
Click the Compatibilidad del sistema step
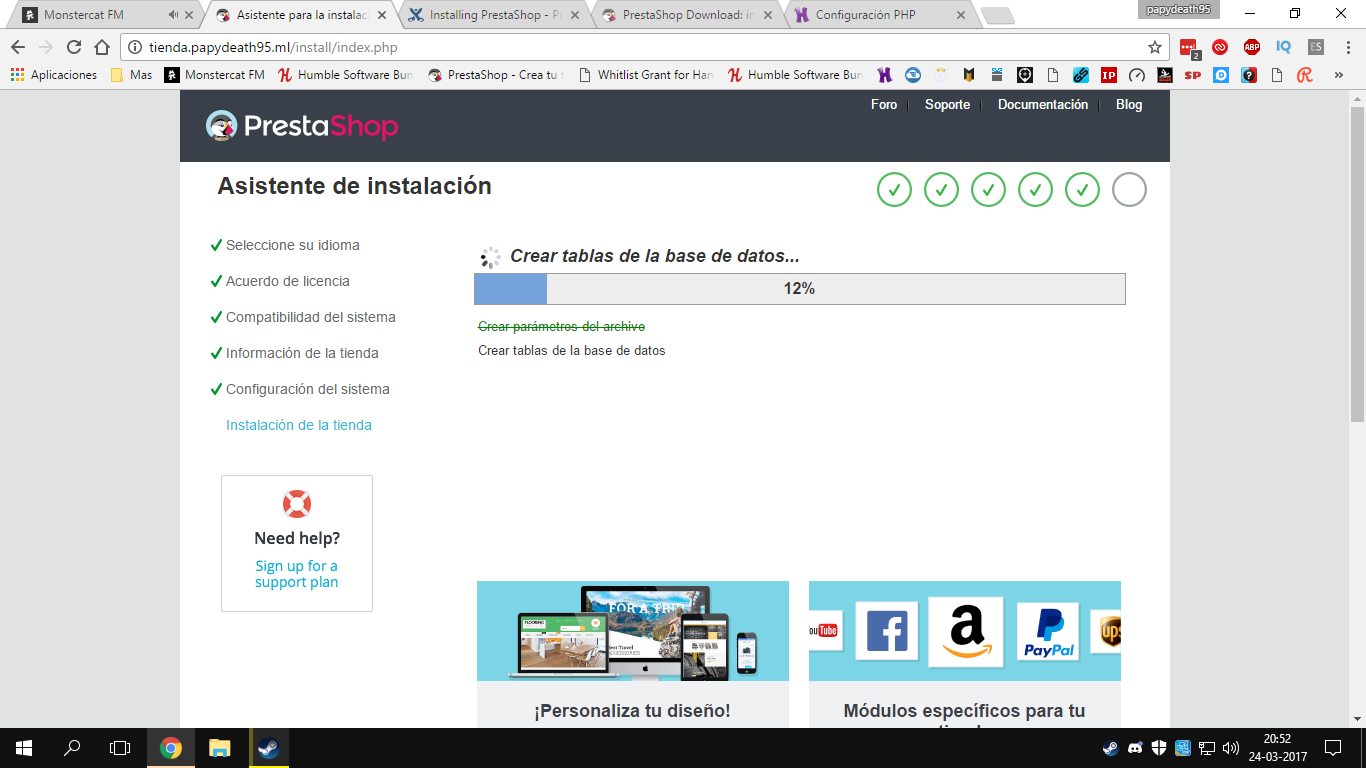(311, 317)
